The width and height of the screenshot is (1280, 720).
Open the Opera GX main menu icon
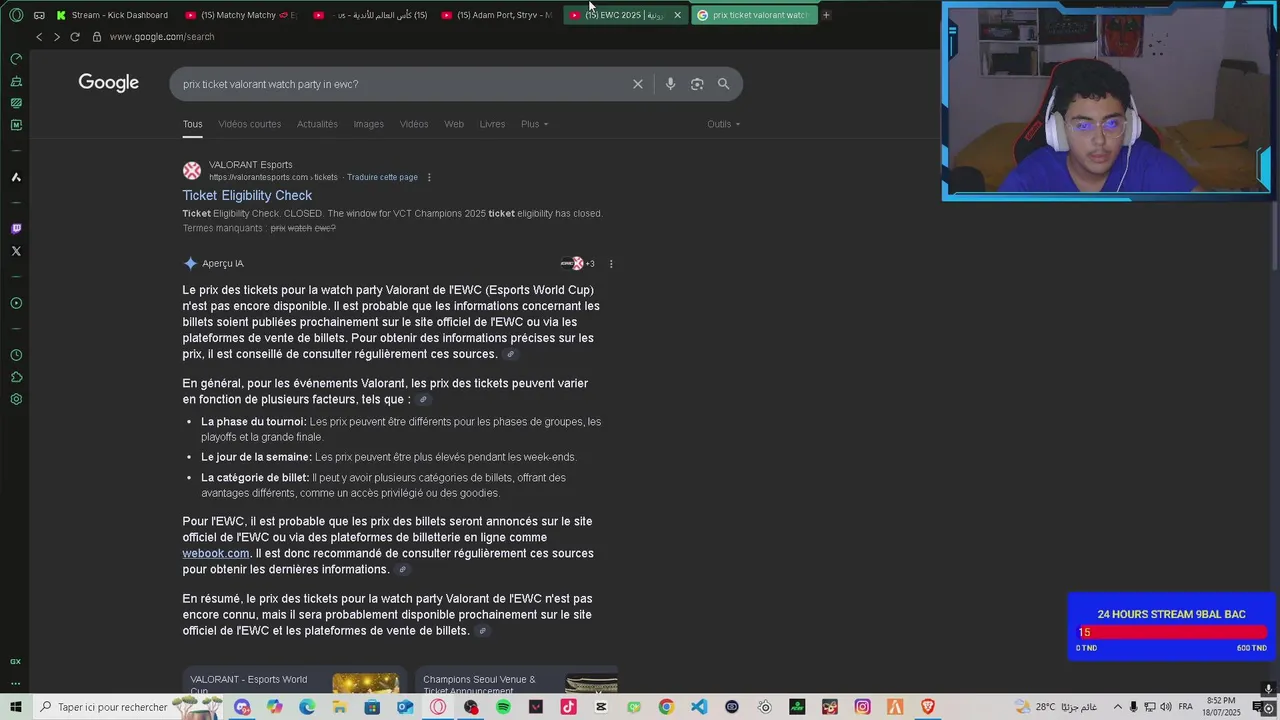point(16,15)
